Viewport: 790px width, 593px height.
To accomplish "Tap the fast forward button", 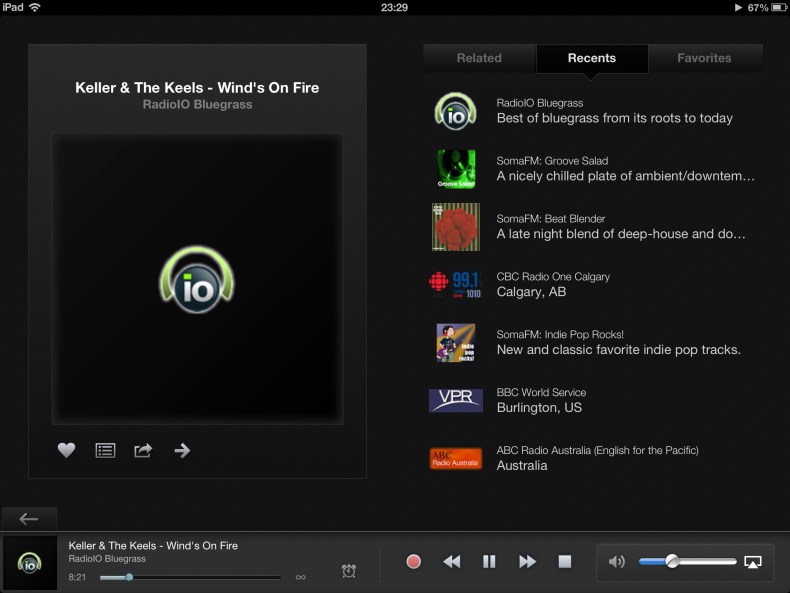I will [527, 562].
